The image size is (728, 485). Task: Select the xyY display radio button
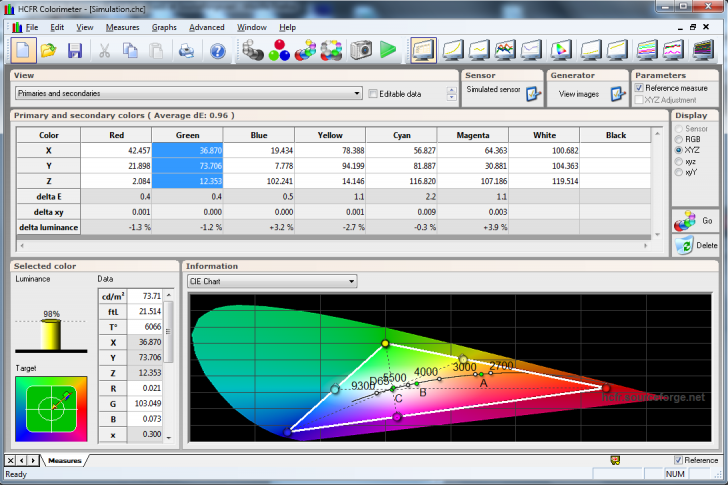(x=678, y=172)
